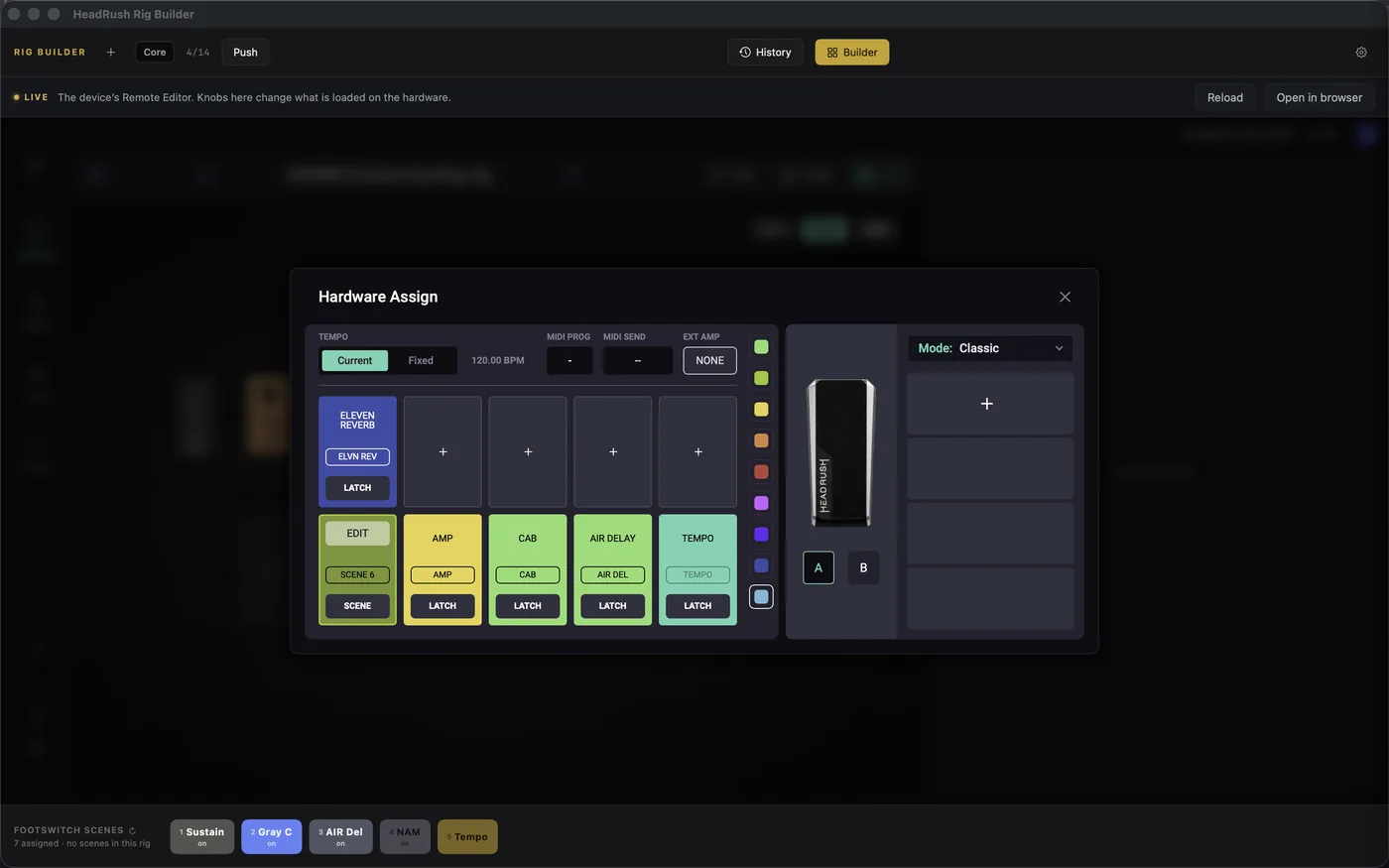Open settings via the gear icon

coord(1361,53)
